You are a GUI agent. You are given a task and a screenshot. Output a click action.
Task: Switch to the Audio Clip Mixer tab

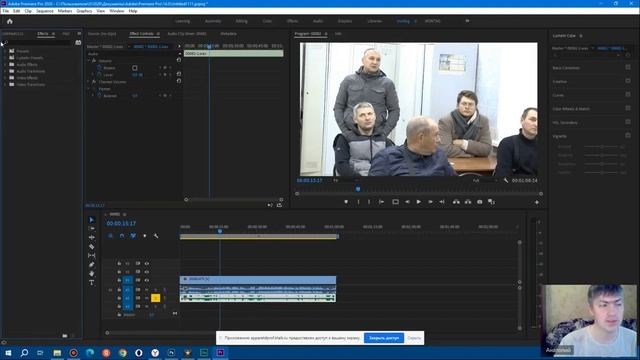(x=187, y=34)
